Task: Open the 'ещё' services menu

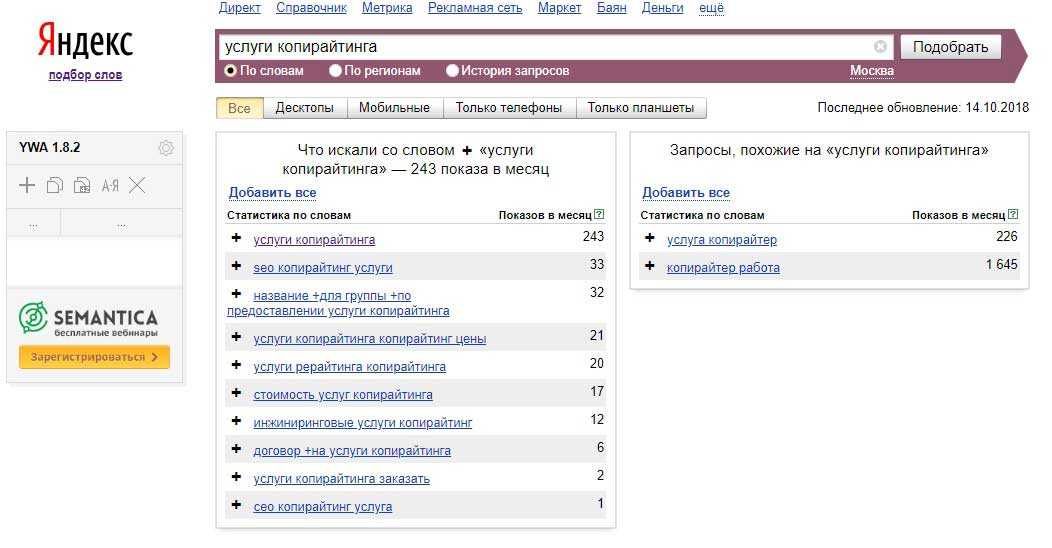Action: (711, 8)
